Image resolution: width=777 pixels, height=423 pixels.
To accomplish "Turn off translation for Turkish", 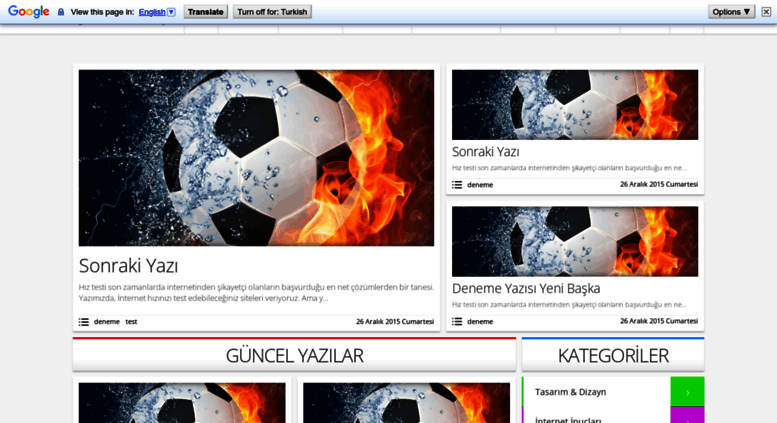I will tap(272, 12).
